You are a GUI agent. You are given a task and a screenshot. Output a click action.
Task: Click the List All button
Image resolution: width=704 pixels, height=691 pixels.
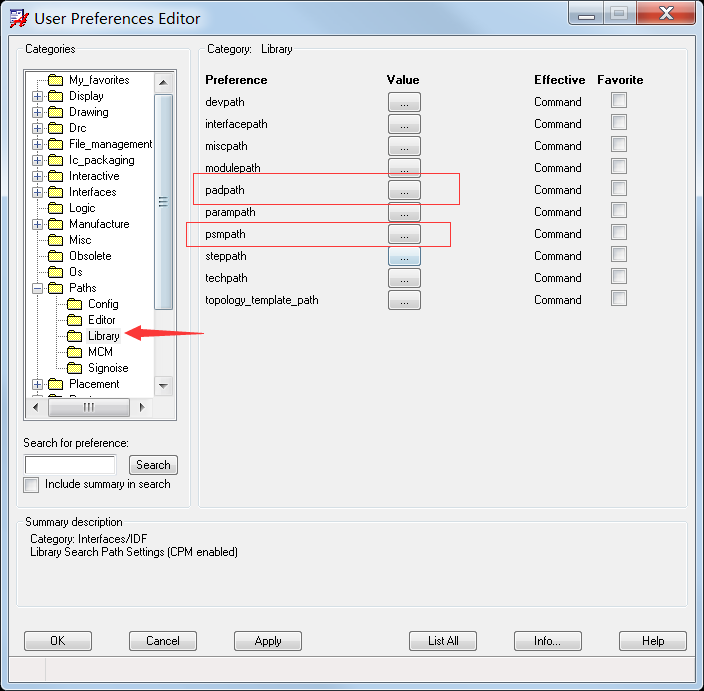(x=443, y=641)
